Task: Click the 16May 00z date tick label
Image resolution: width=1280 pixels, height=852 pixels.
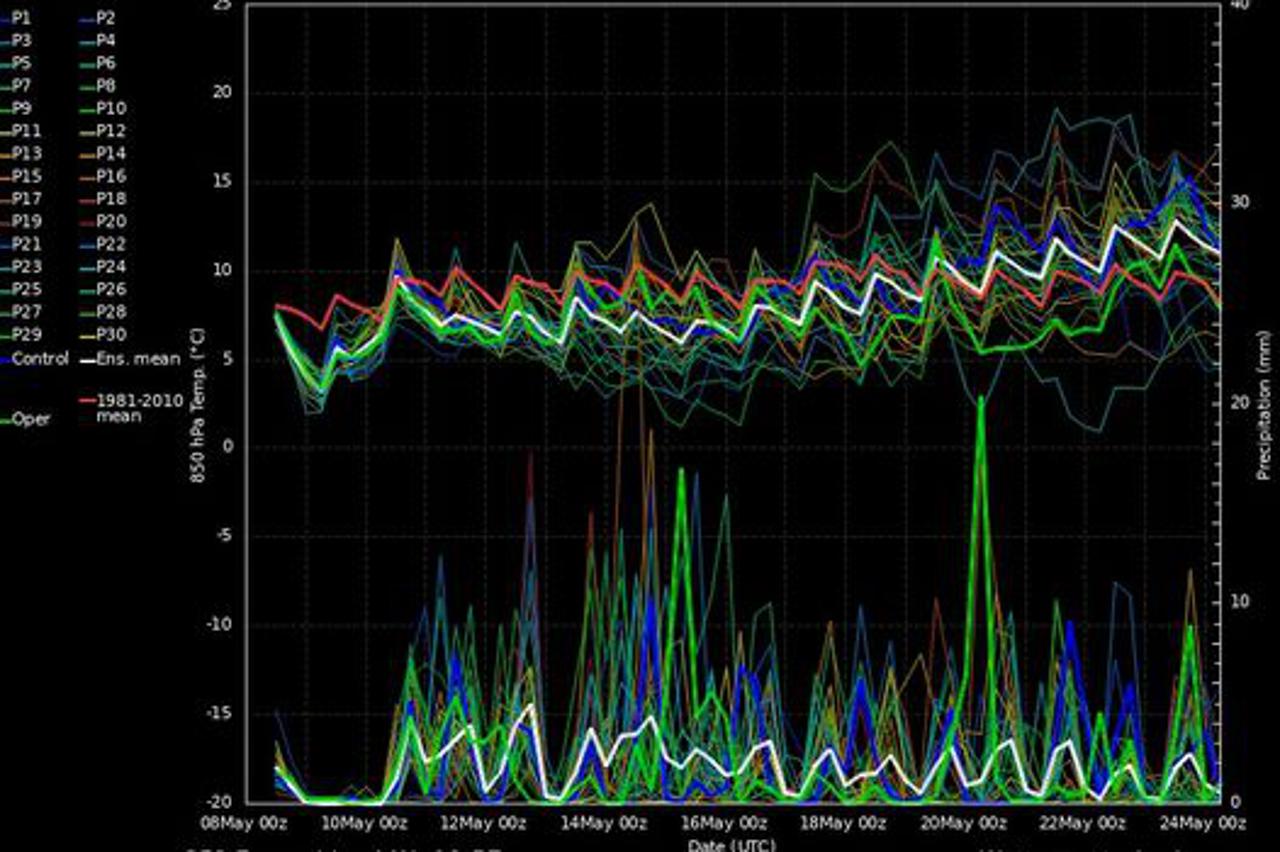Action: pos(726,823)
